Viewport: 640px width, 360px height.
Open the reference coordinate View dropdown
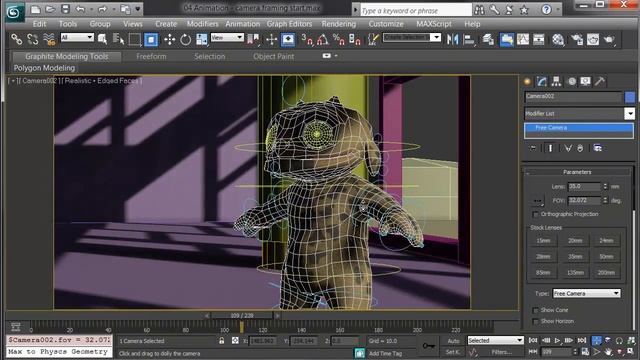click(x=227, y=38)
